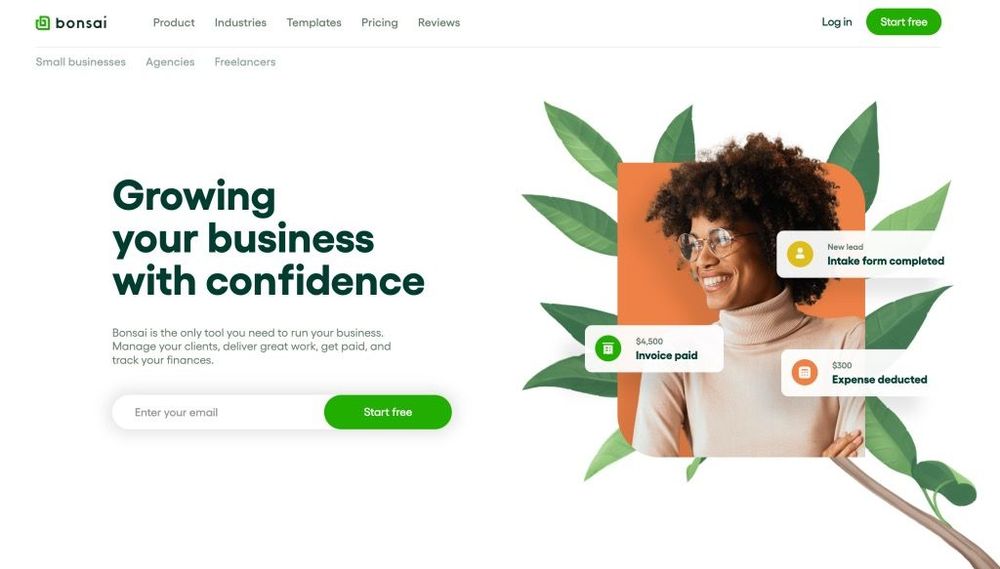This screenshot has width=1000, height=569.
Task: Click the bonsai logo icon
Action: 43,23
